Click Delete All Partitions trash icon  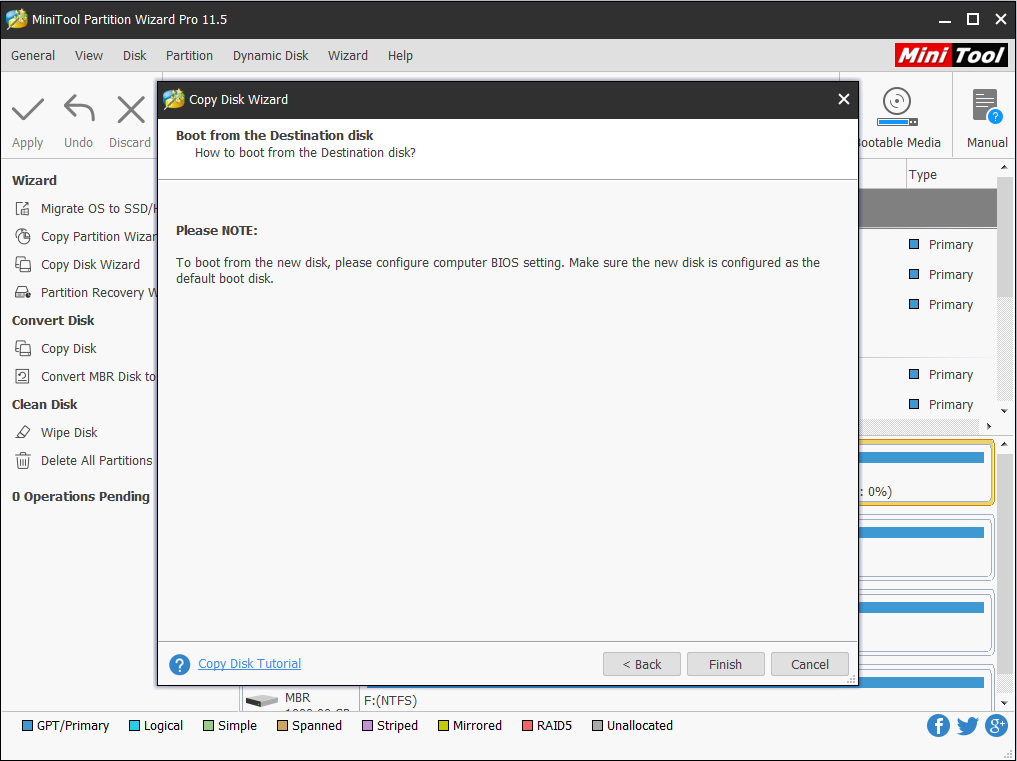[23, 461]
